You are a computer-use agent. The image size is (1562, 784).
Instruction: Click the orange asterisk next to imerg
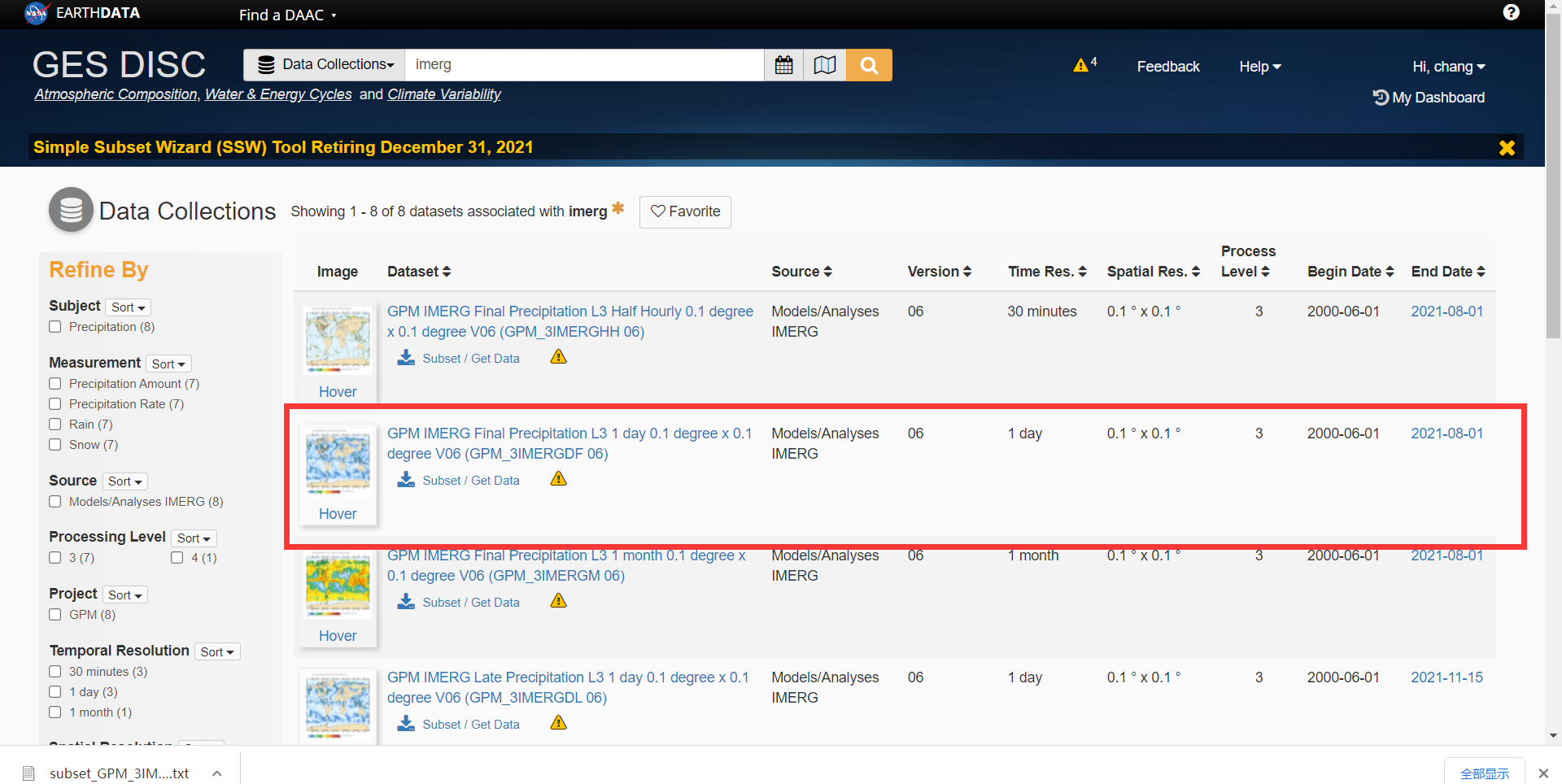618,208
